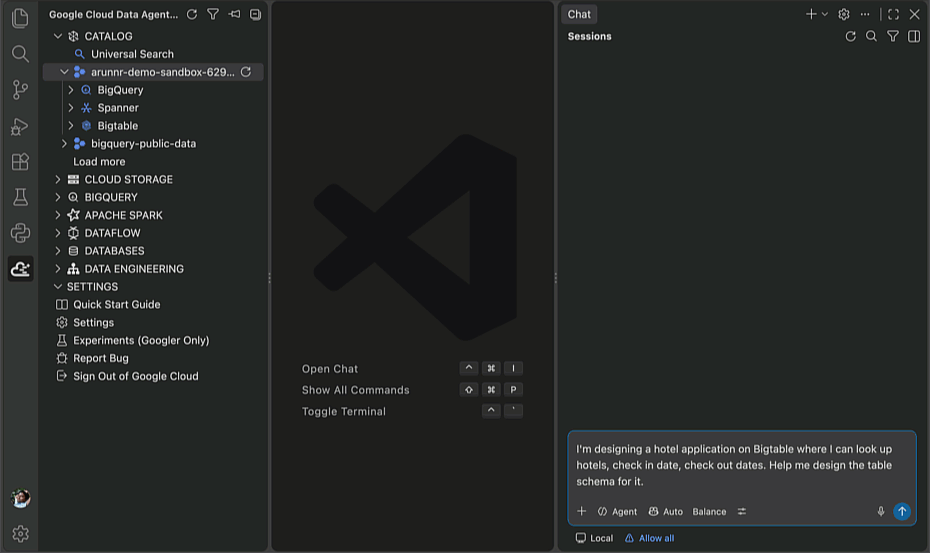The width and height of the screenshot is (930, 553).
Task: Start a new chat with plus icon
Action: click(x=811, y=14)
